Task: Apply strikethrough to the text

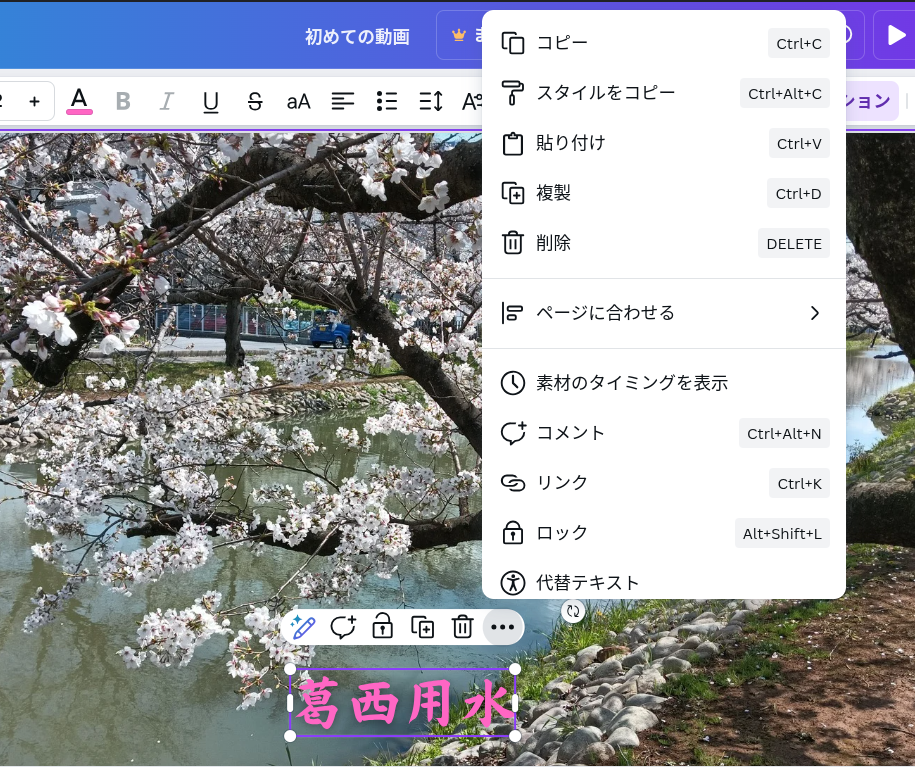Action: pyautogui.click(x=255, y=101)
